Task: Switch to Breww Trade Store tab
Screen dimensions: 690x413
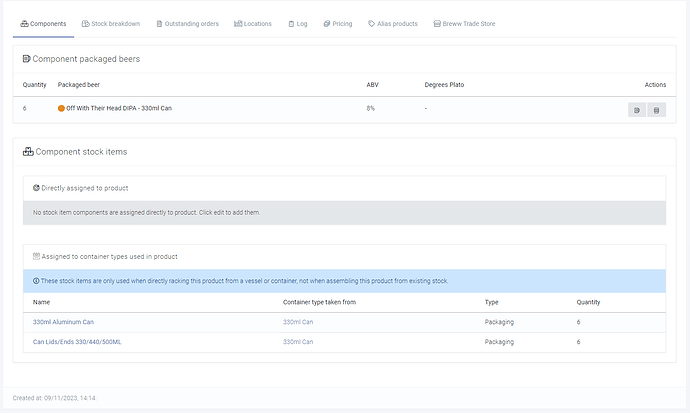Action: [463, 23]
